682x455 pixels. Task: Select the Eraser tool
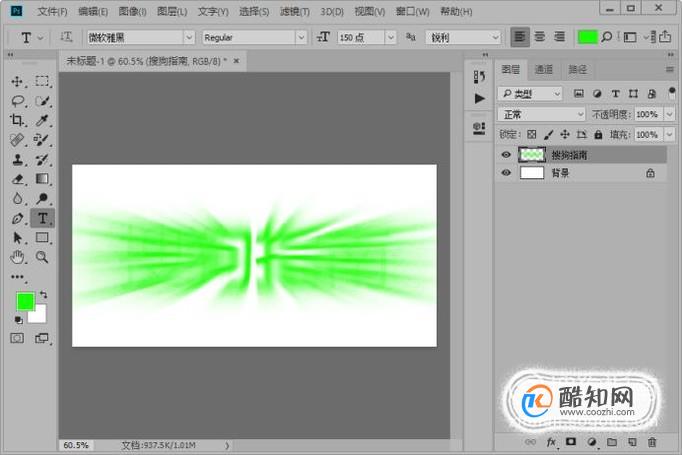[17, 179]
